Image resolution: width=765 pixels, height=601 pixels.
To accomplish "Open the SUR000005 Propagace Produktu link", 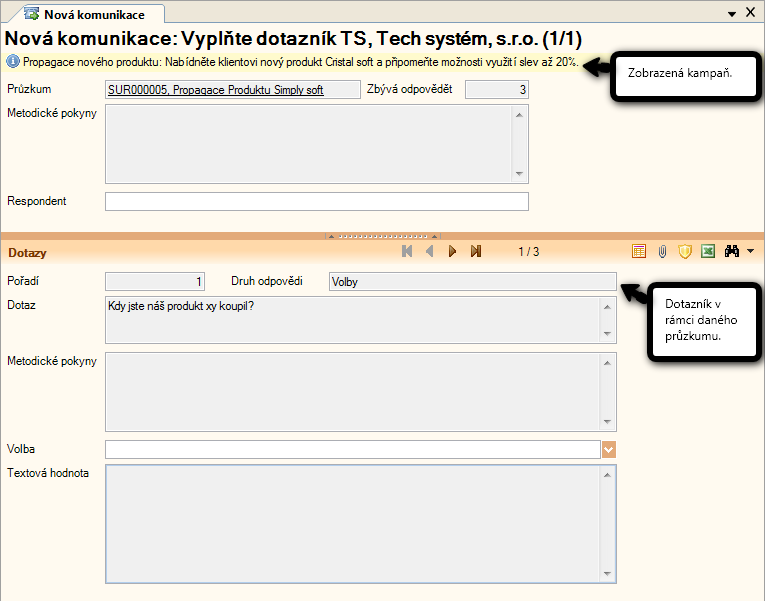I will click(215, 90).
